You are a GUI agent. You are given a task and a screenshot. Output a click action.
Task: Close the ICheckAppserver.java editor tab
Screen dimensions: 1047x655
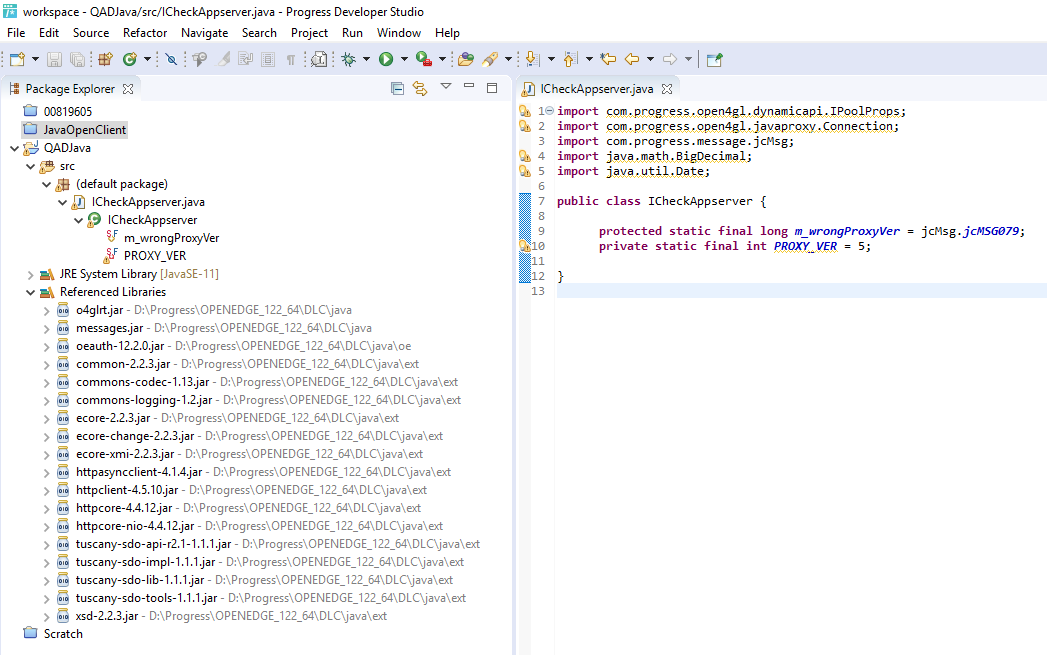666,89
